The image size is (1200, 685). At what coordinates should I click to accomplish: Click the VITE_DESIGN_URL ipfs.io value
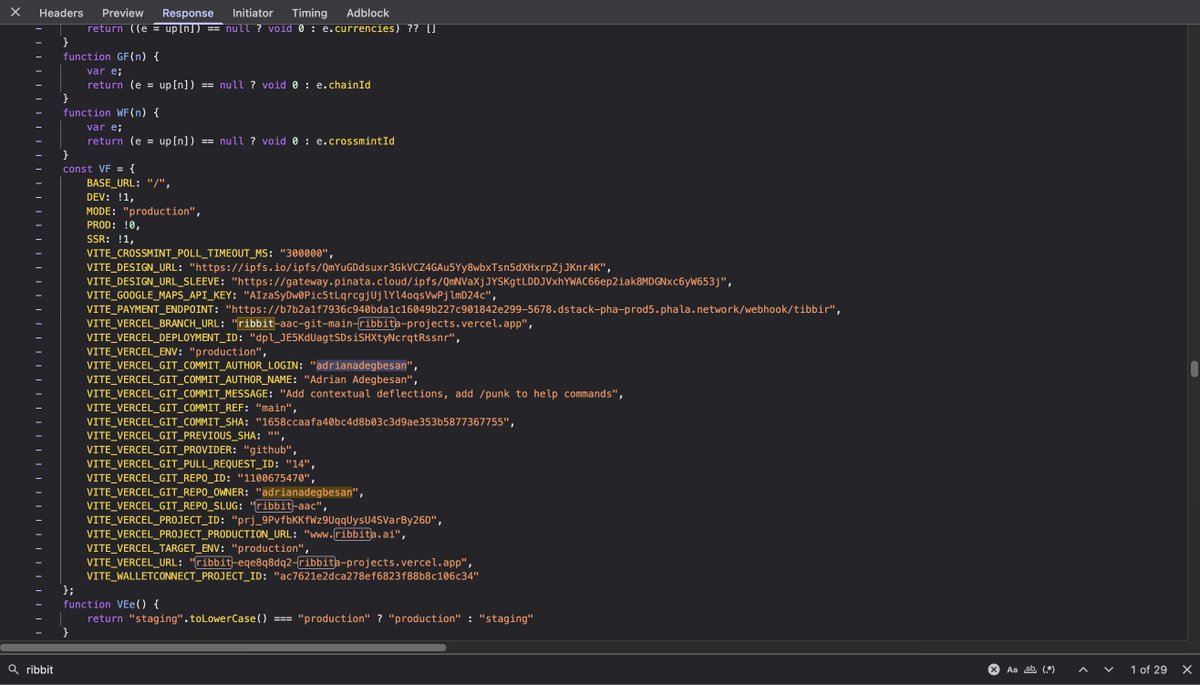399,267
